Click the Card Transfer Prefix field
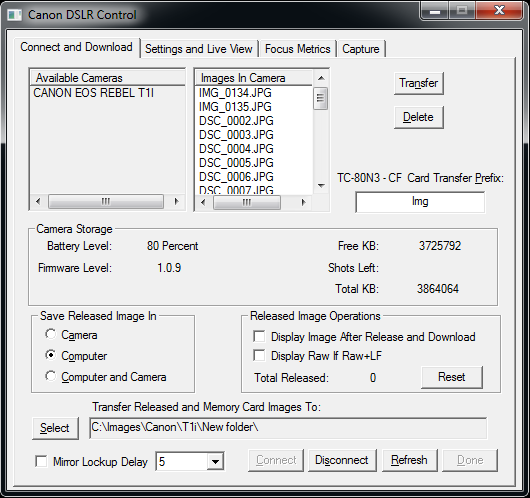This screenshot has width=530, height=498. (x=420, y=202)
